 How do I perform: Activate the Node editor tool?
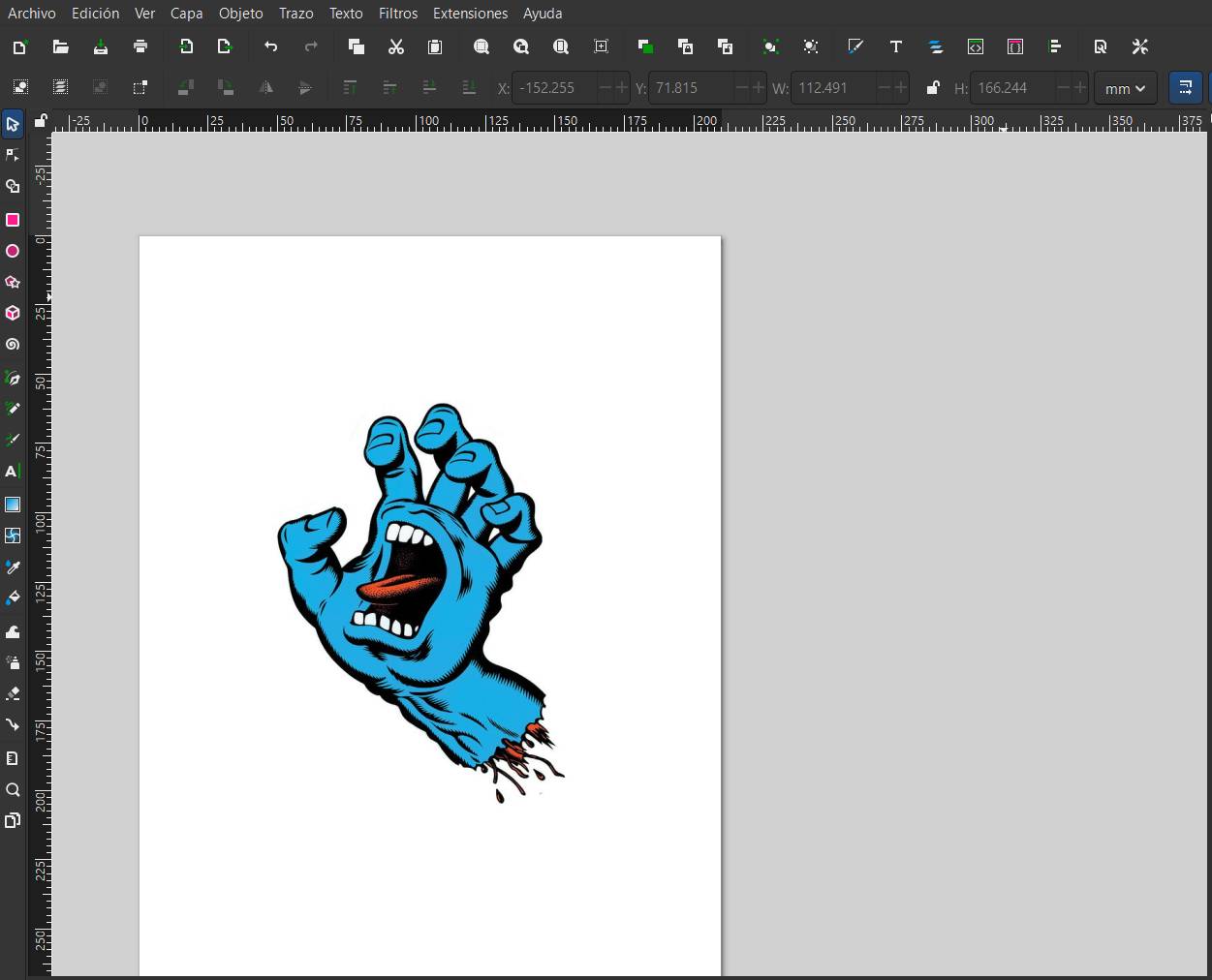point(13,154)
